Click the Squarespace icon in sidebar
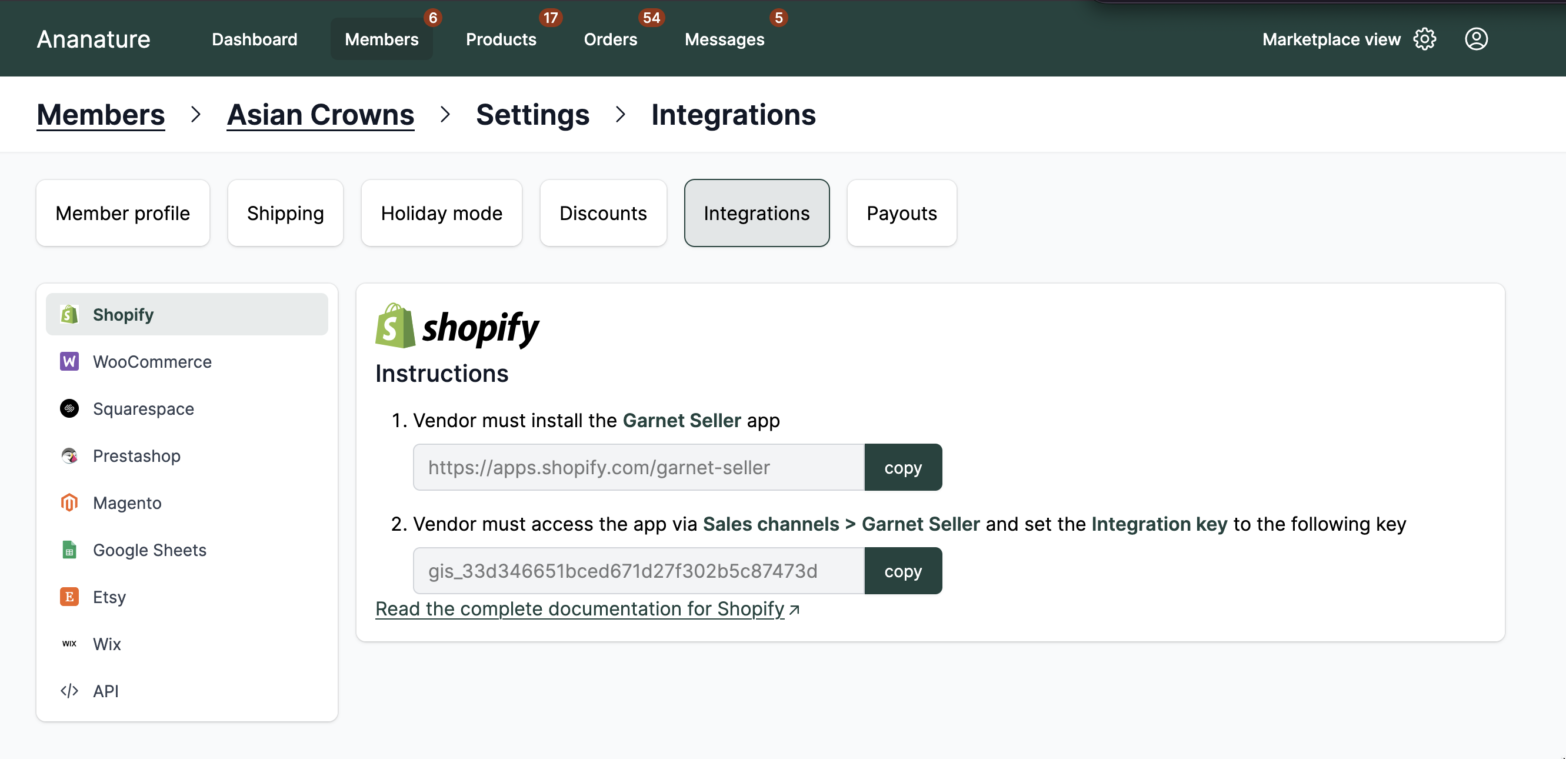1566x759 pixels. [69, 409]
